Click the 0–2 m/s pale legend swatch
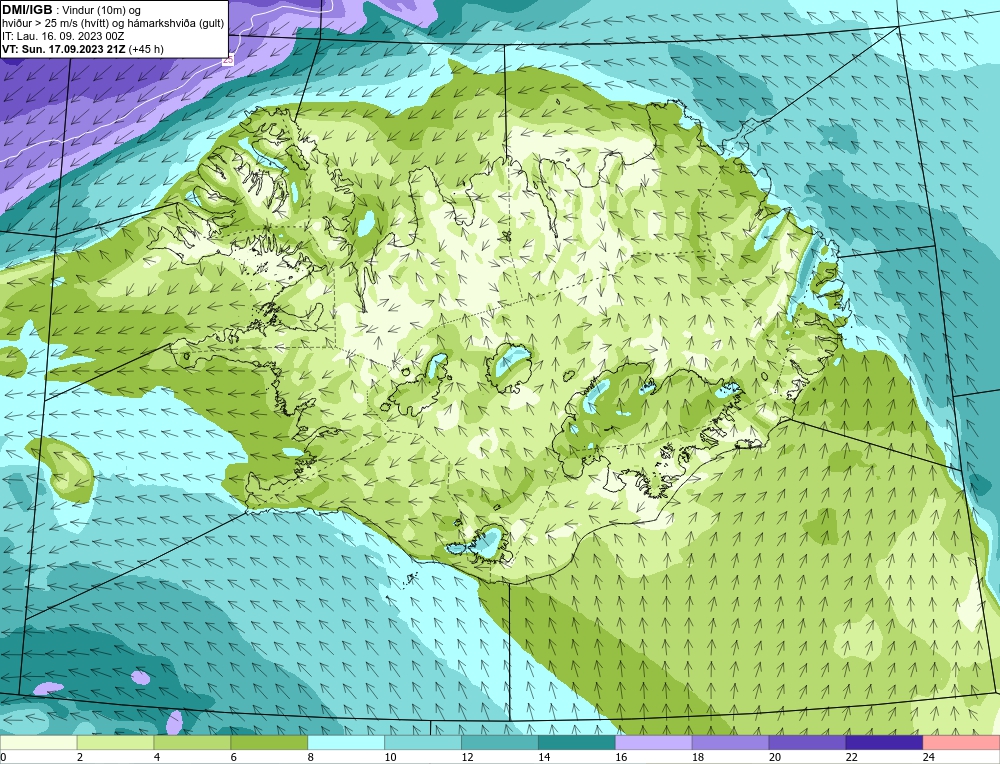The image size is (1000, 764). 38,743
